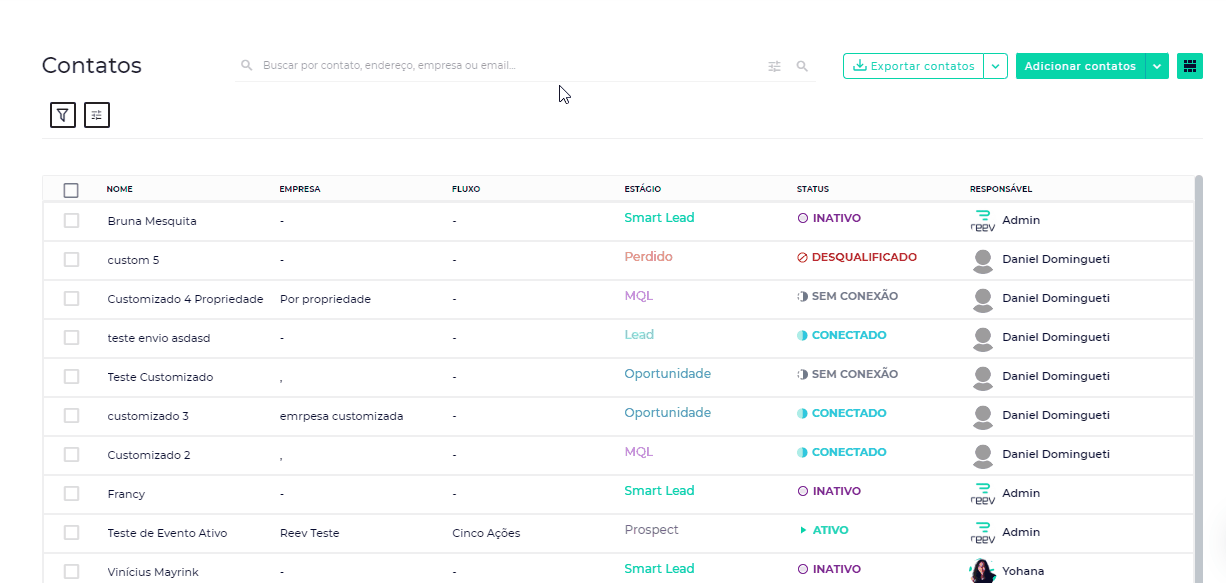Open the column settings sliders icon
Image resolution: width=1226 pixels, height=583 pixels.
tap(97, 115)
